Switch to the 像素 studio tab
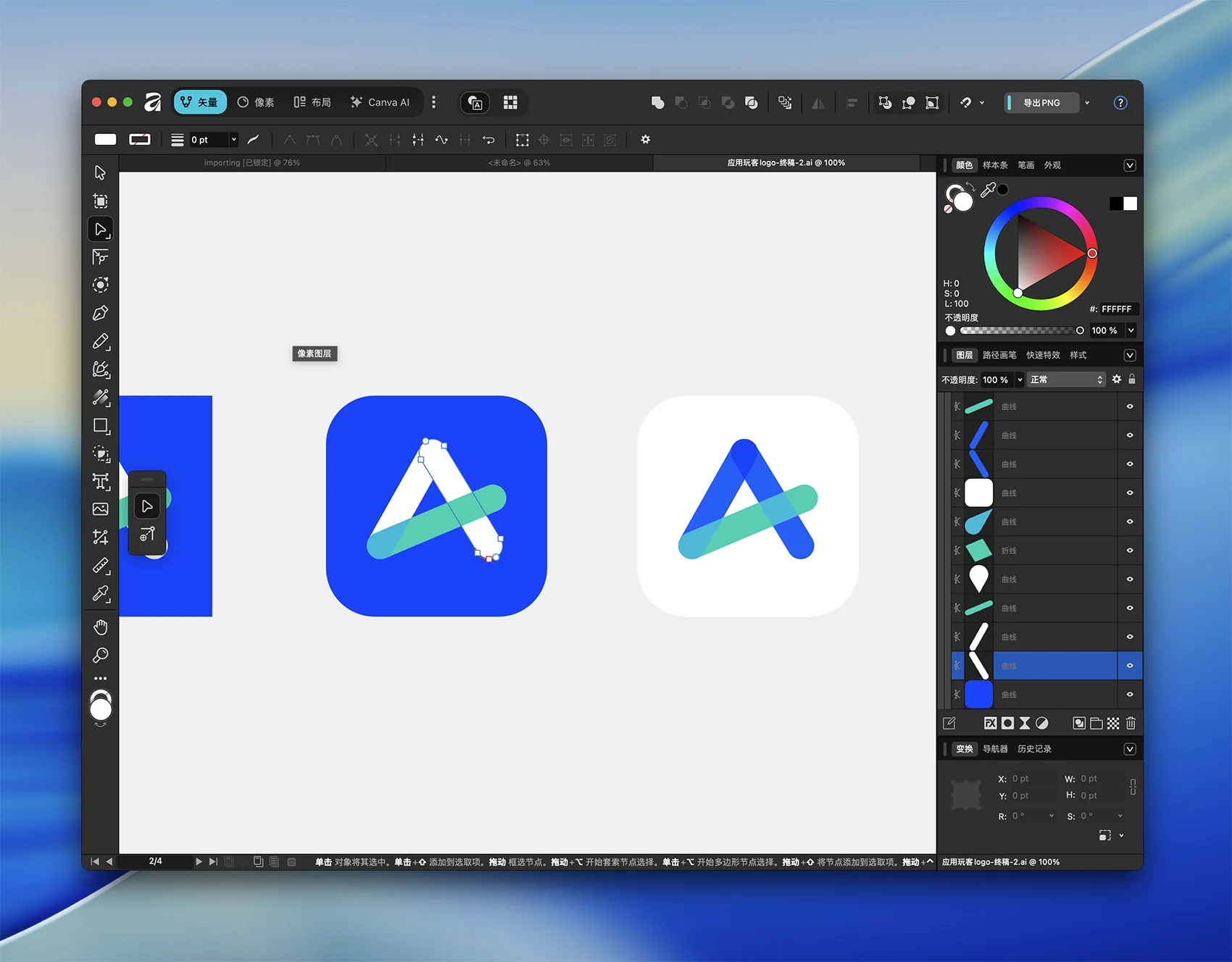The height and width of the screenshot is (962, 1232). coord(256,103)
